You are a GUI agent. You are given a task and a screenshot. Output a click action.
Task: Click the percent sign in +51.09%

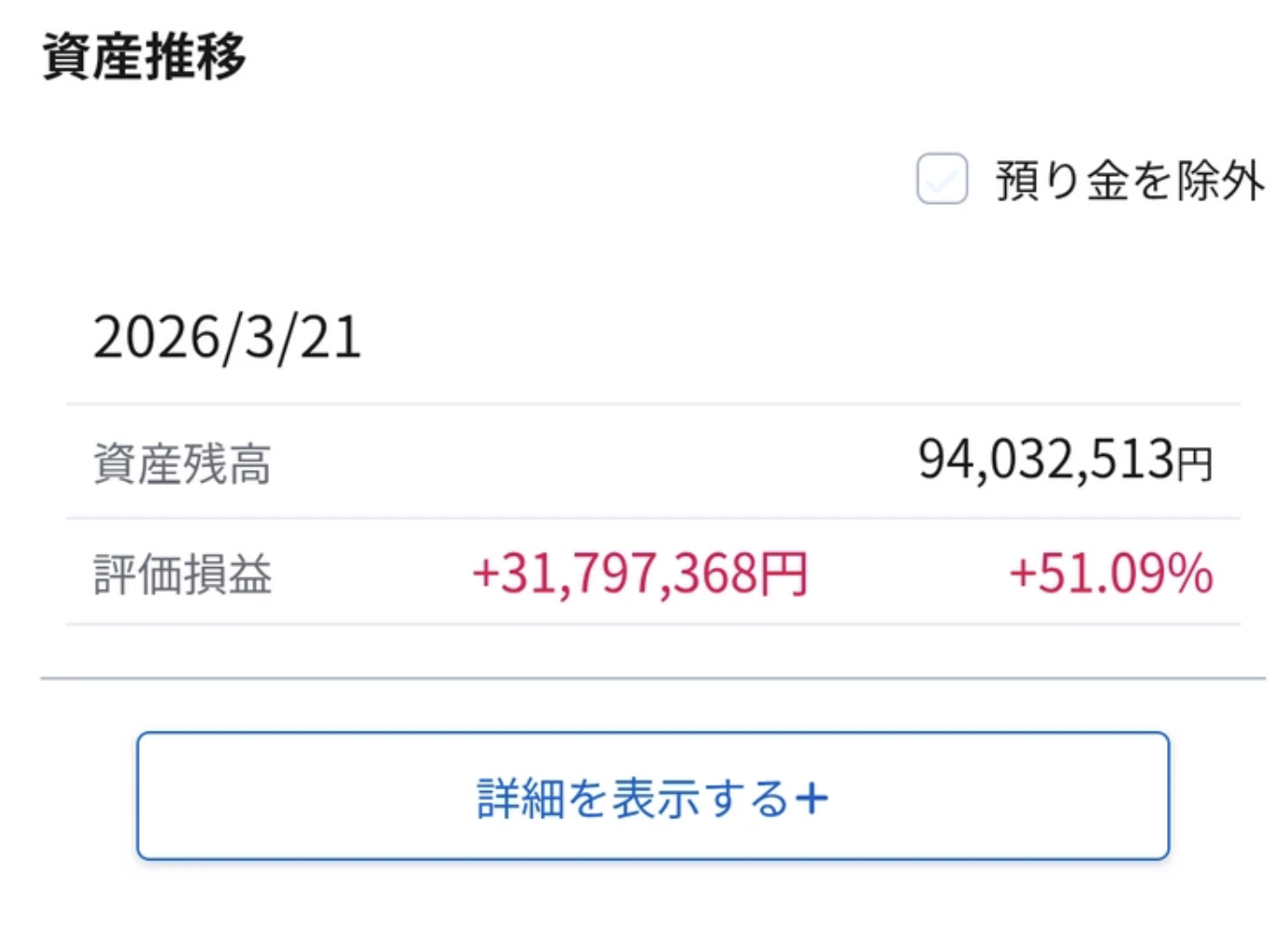1190,573
